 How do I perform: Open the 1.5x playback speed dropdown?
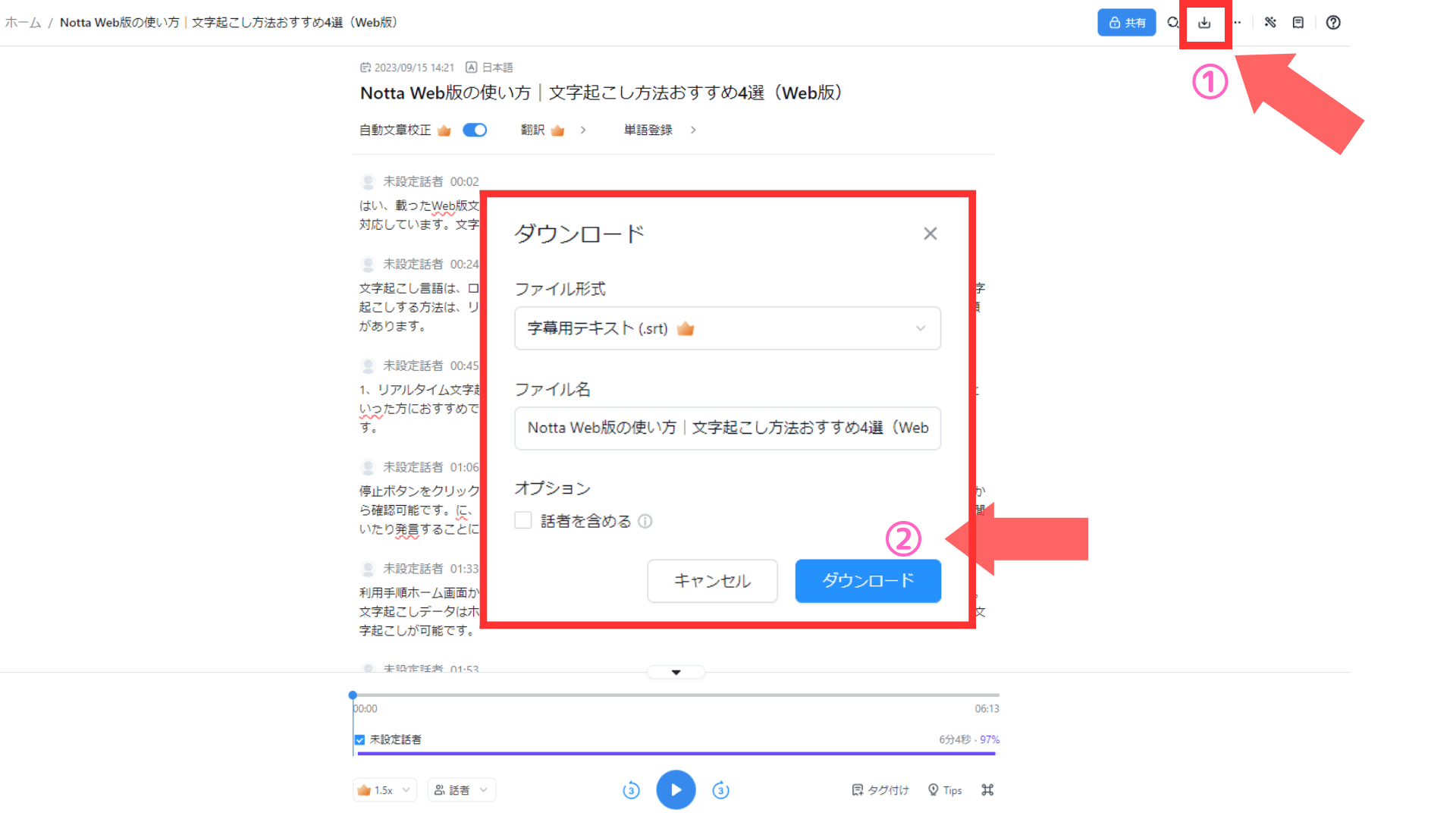pos(384,790)
